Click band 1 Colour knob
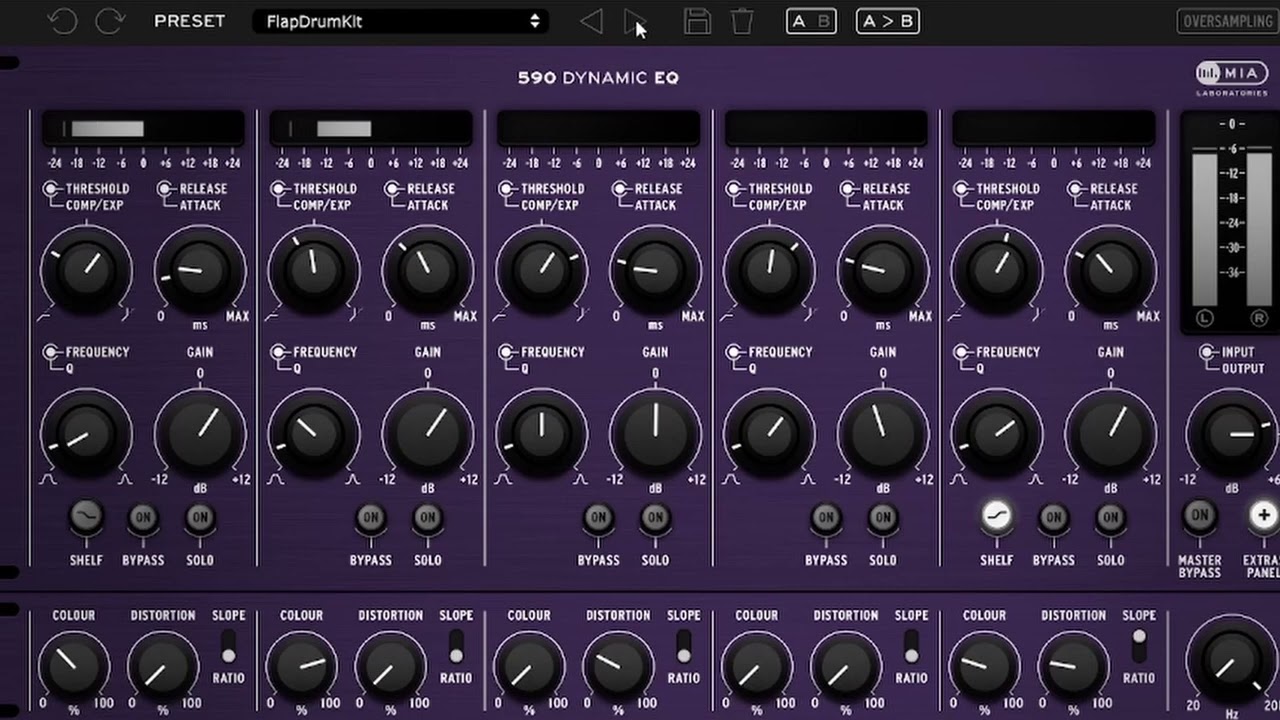 [74, 665]
